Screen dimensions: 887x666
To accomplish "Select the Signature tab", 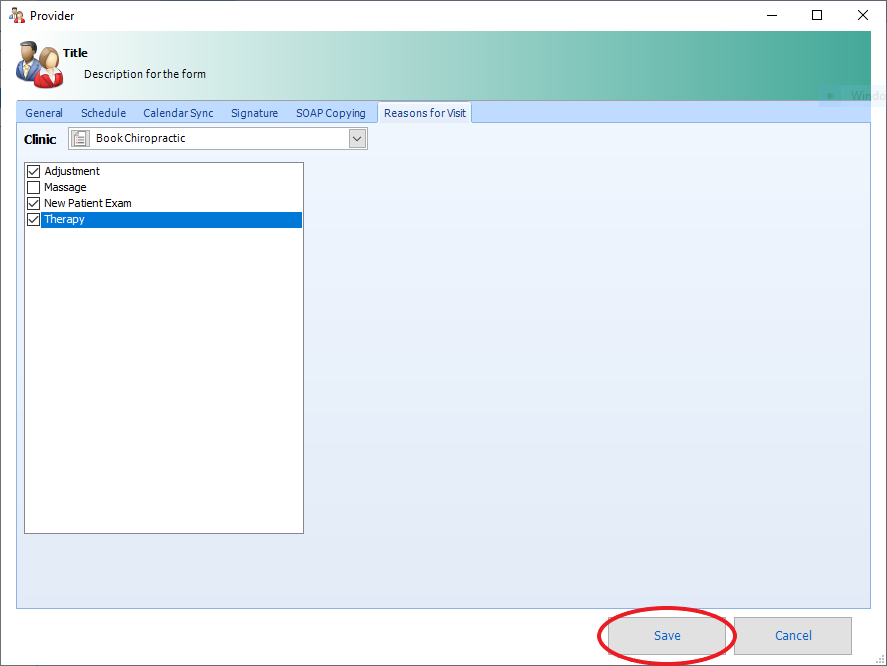I will point(254,113).
